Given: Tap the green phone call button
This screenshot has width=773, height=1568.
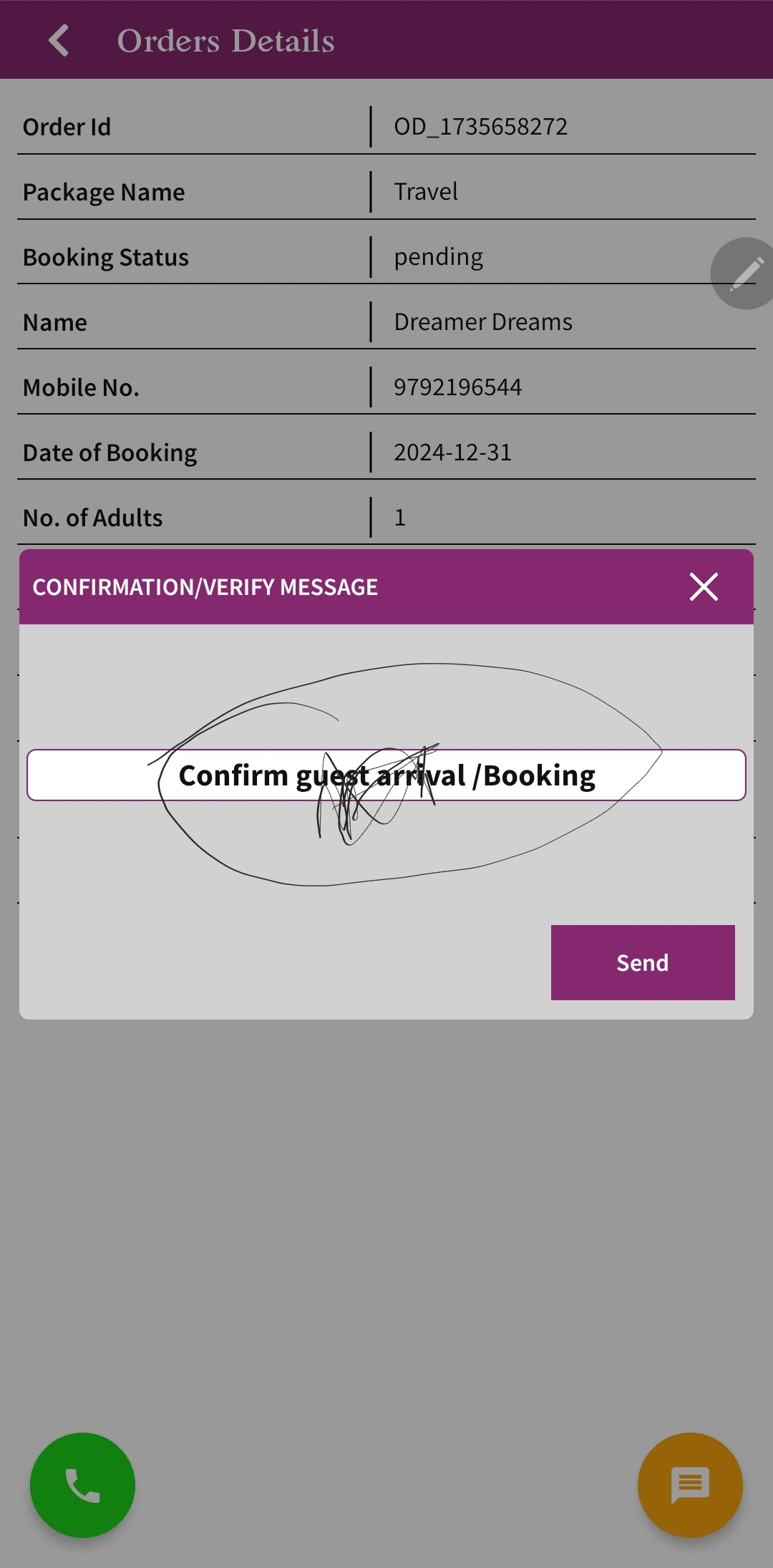Looking at the screenshot, I should tap(82, 1485).
